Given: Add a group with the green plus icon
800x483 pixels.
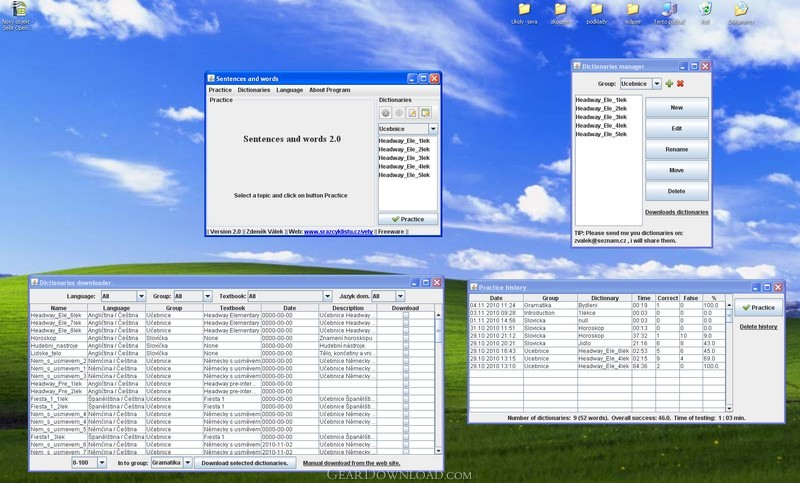Looking at the screenshot, I should pos(669,84).
